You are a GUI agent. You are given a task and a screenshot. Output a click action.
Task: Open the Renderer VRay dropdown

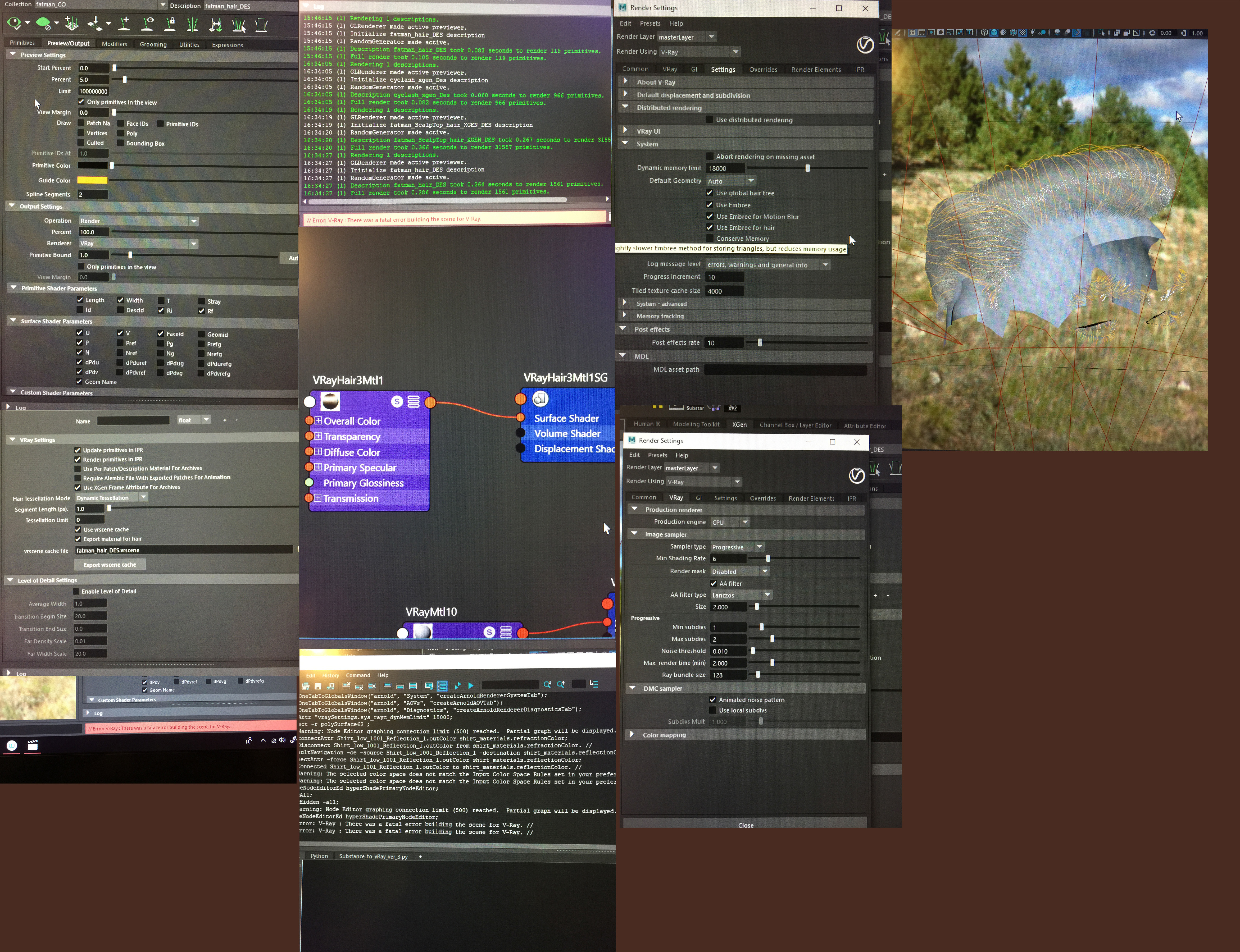[138, 243]
